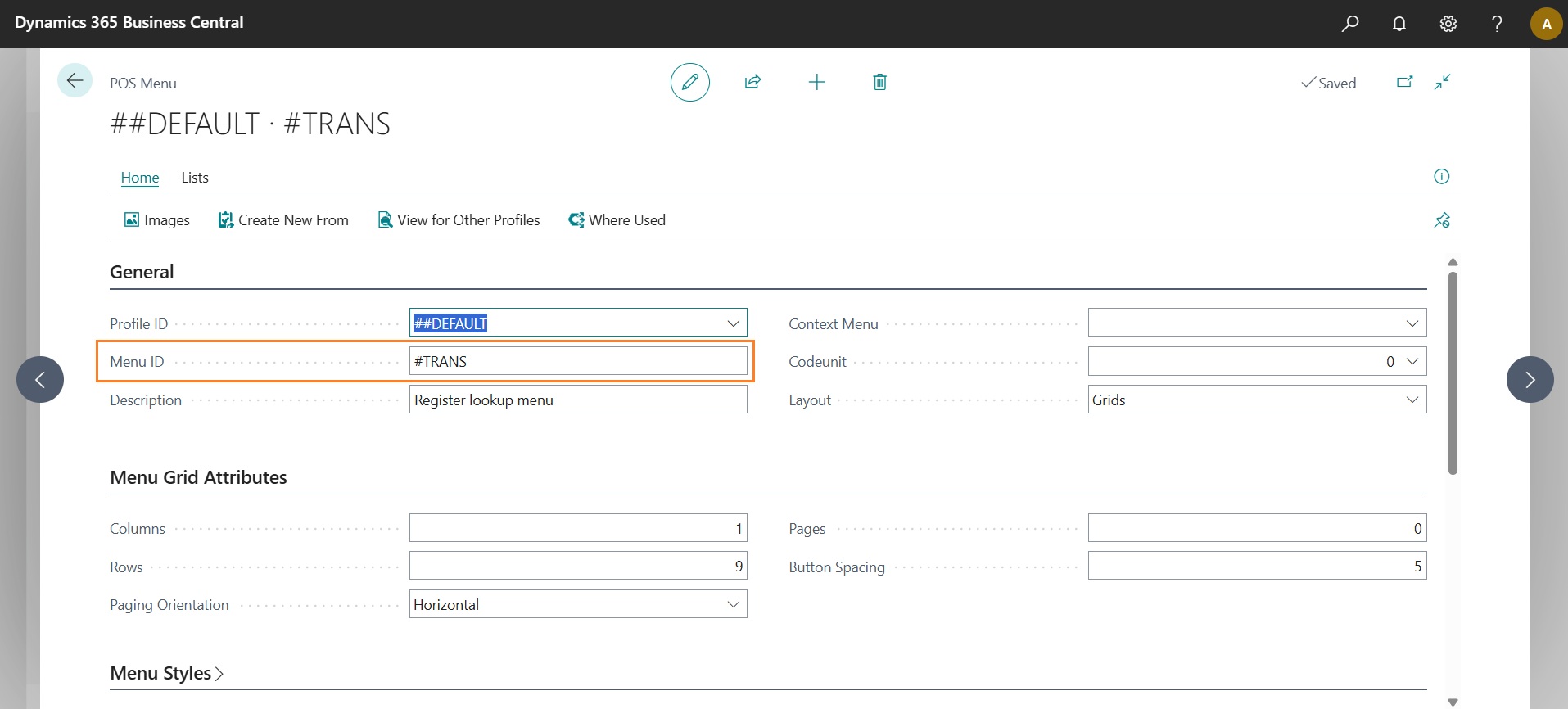
Task: Toggle pin on the action bar
Action: click(1441, 220)
